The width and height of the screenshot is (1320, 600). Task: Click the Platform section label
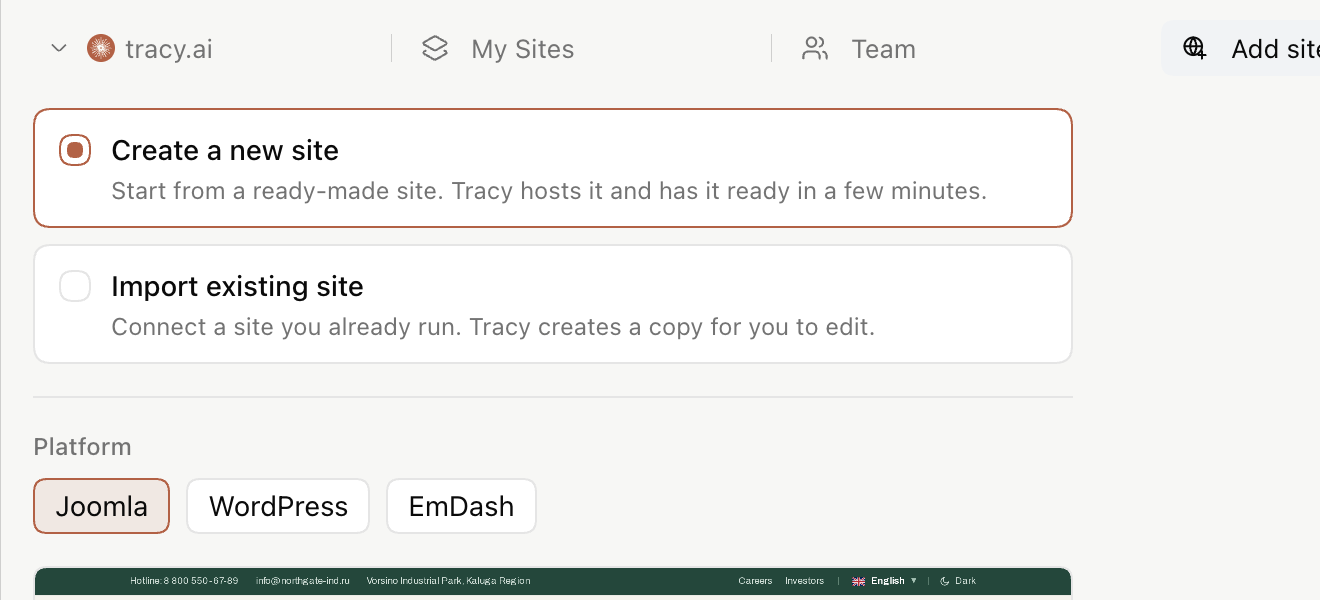83,446
